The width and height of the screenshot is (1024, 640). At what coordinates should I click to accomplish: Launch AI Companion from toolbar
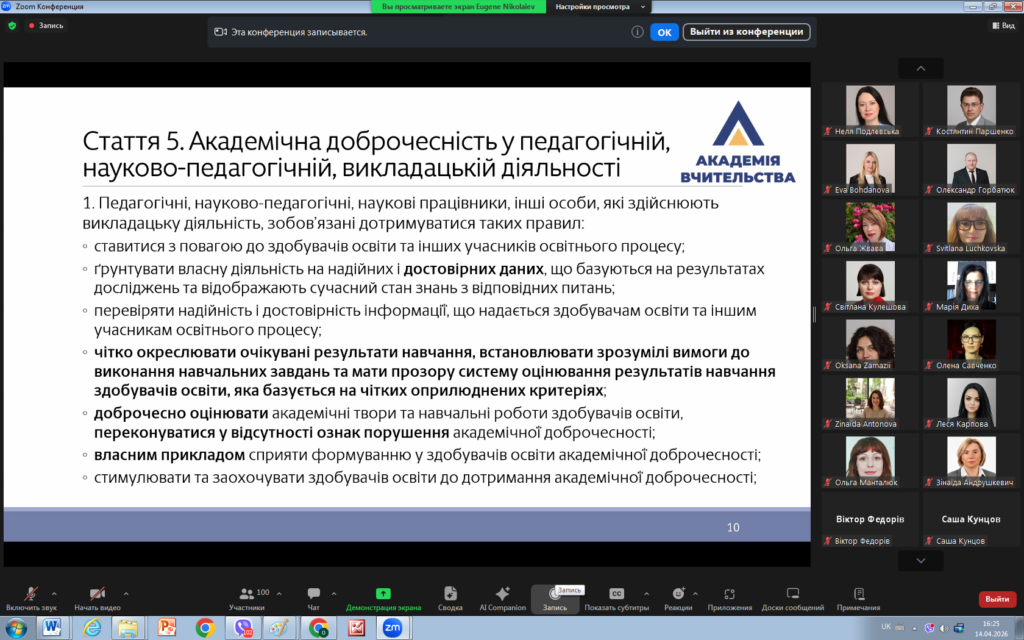point(502,594)
